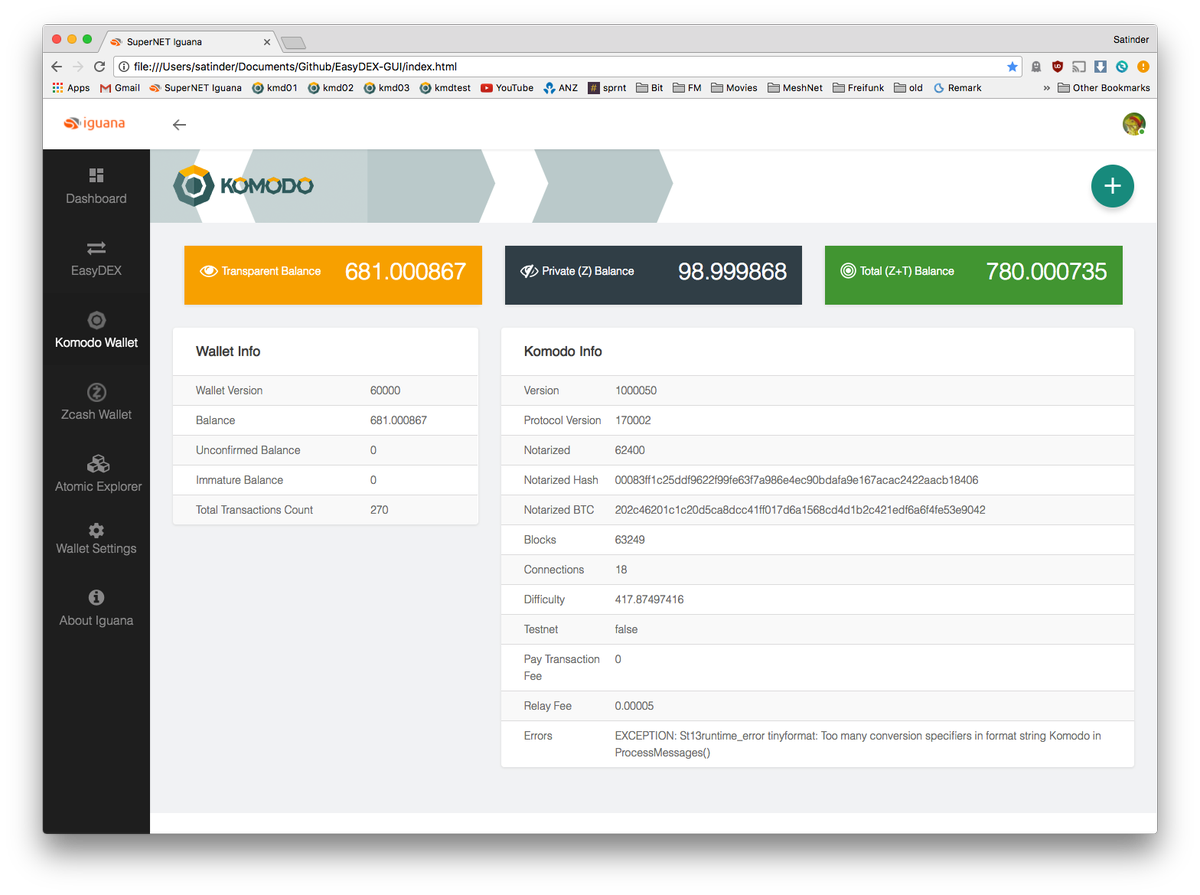
Task: Expand the Bit bookmarks folder
Action: point(650,88)
